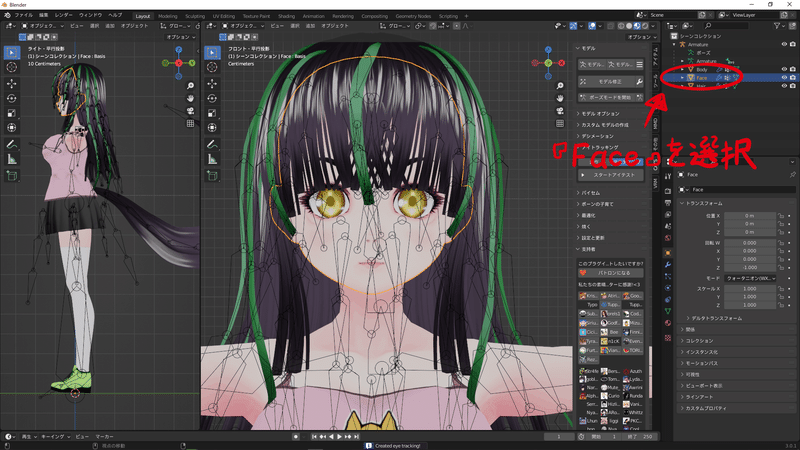Lock scale Z in Transform panel
The image size is (800, 450).
[x=781, y=305]
